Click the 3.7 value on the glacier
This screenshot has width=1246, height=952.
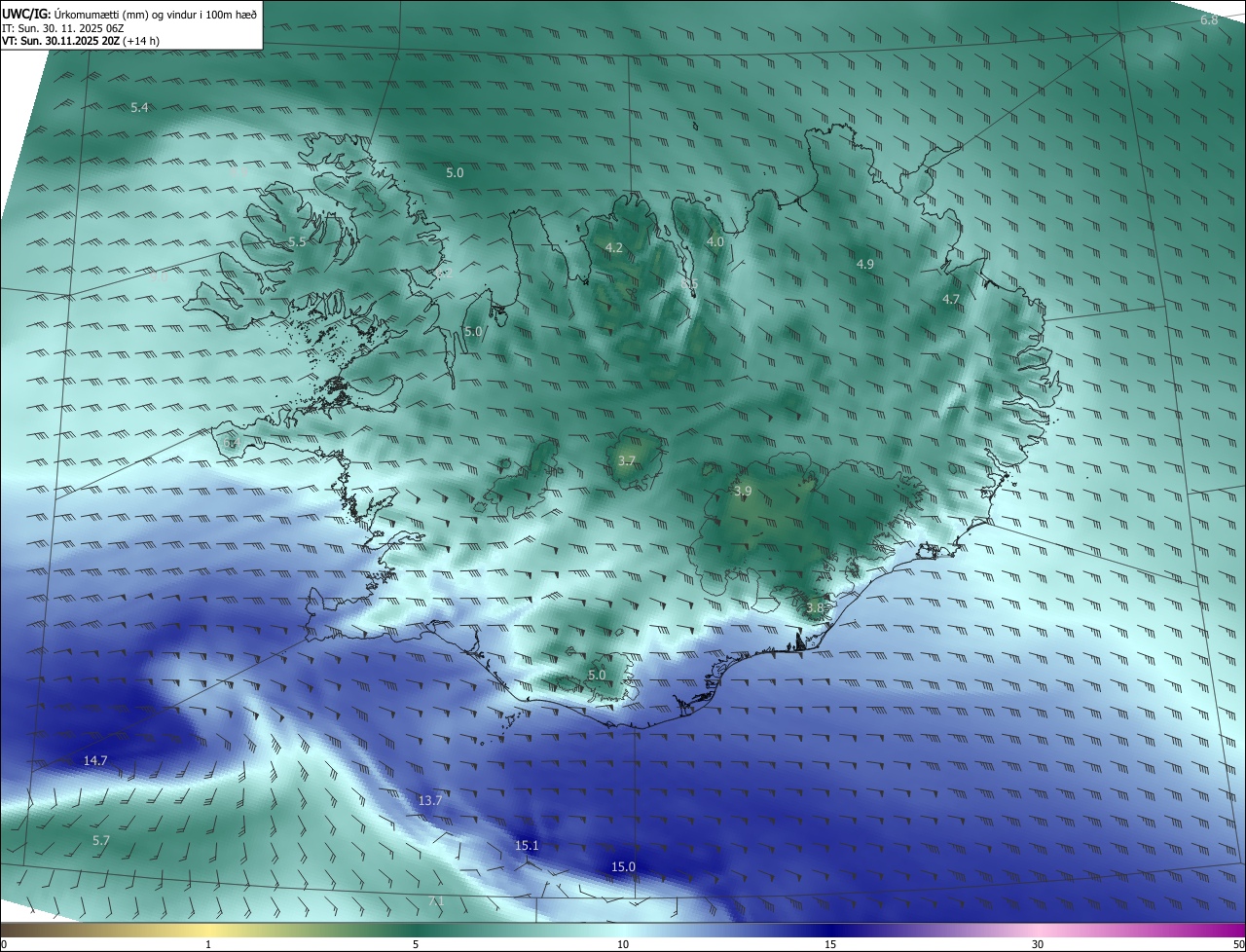coord(626,460)
